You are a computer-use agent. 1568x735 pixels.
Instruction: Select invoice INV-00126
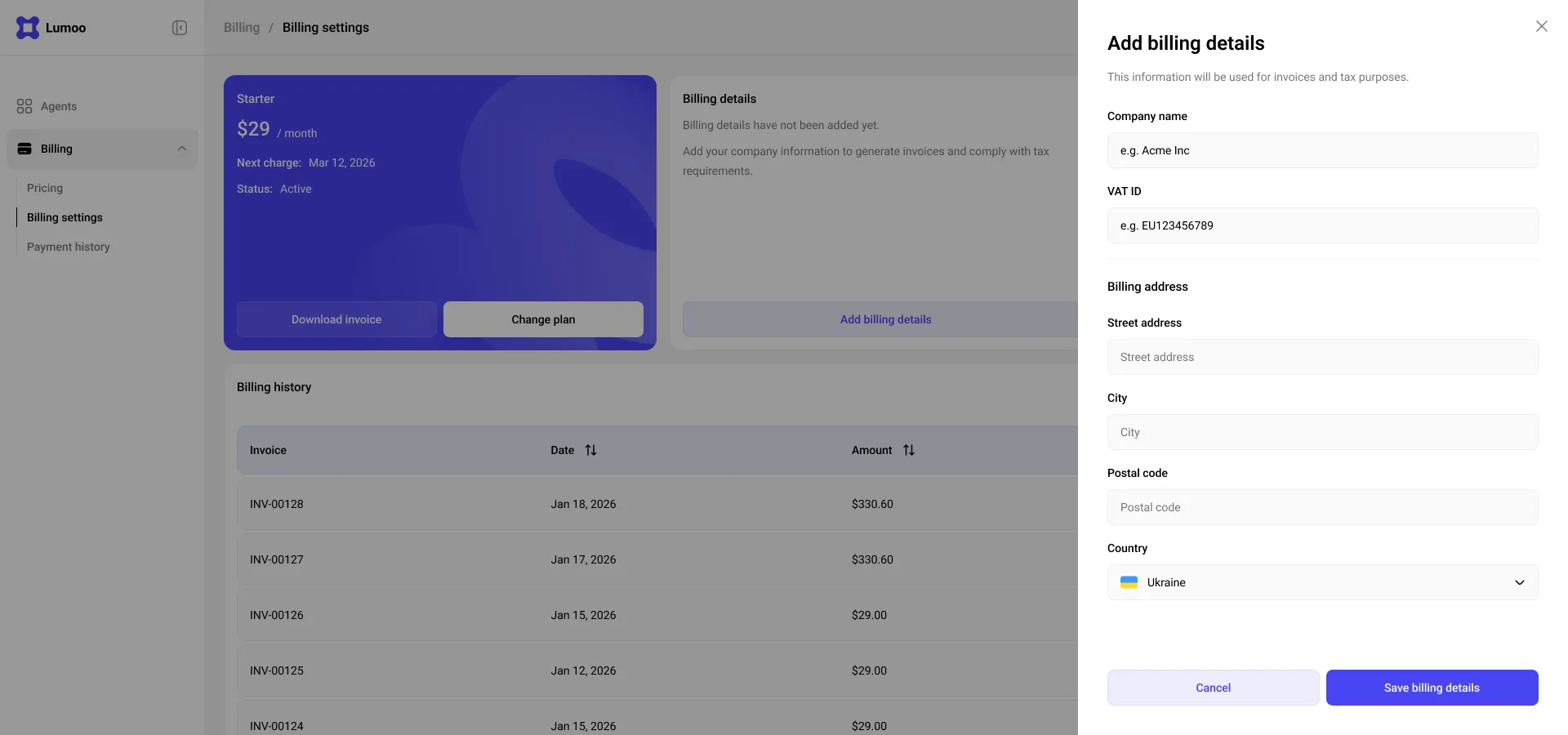click(x=277, y=615)
